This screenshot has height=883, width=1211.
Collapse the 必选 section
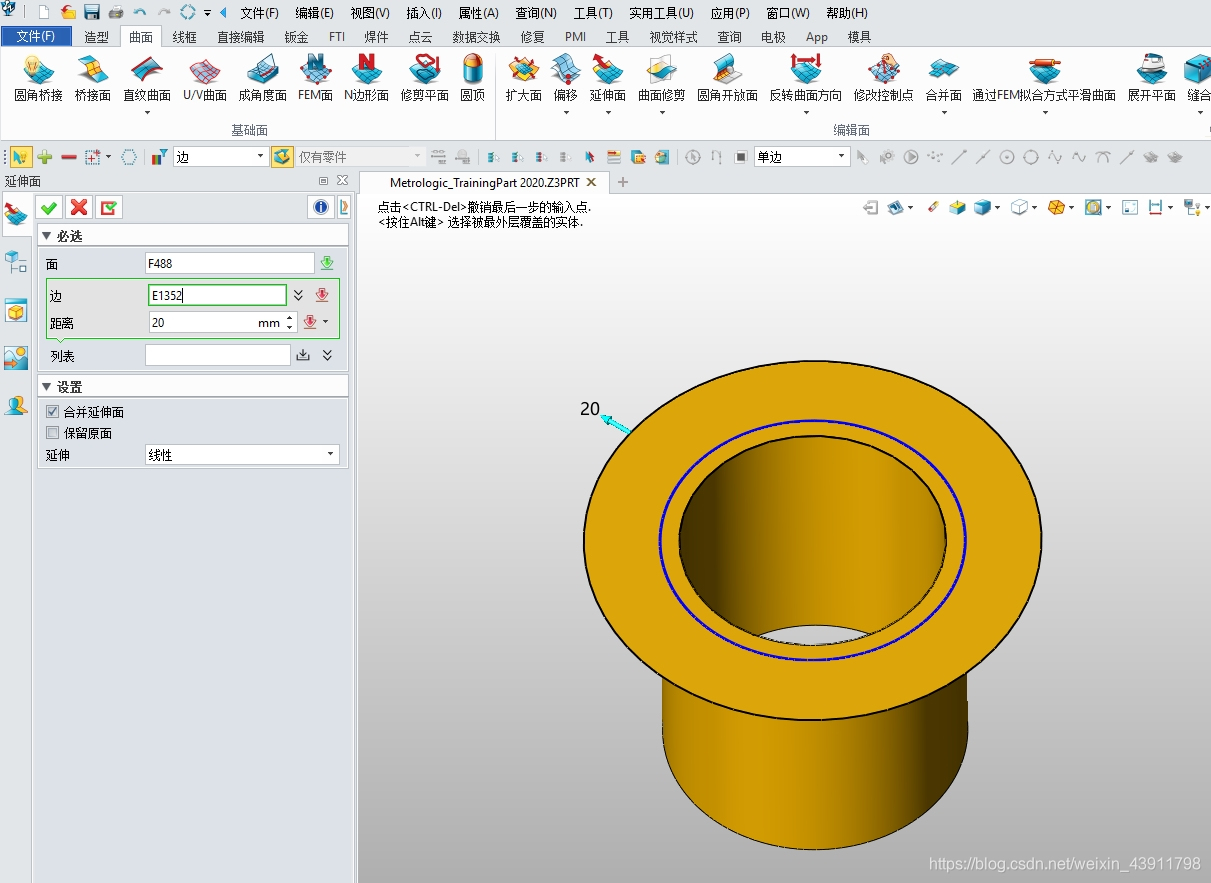(46, 235)
